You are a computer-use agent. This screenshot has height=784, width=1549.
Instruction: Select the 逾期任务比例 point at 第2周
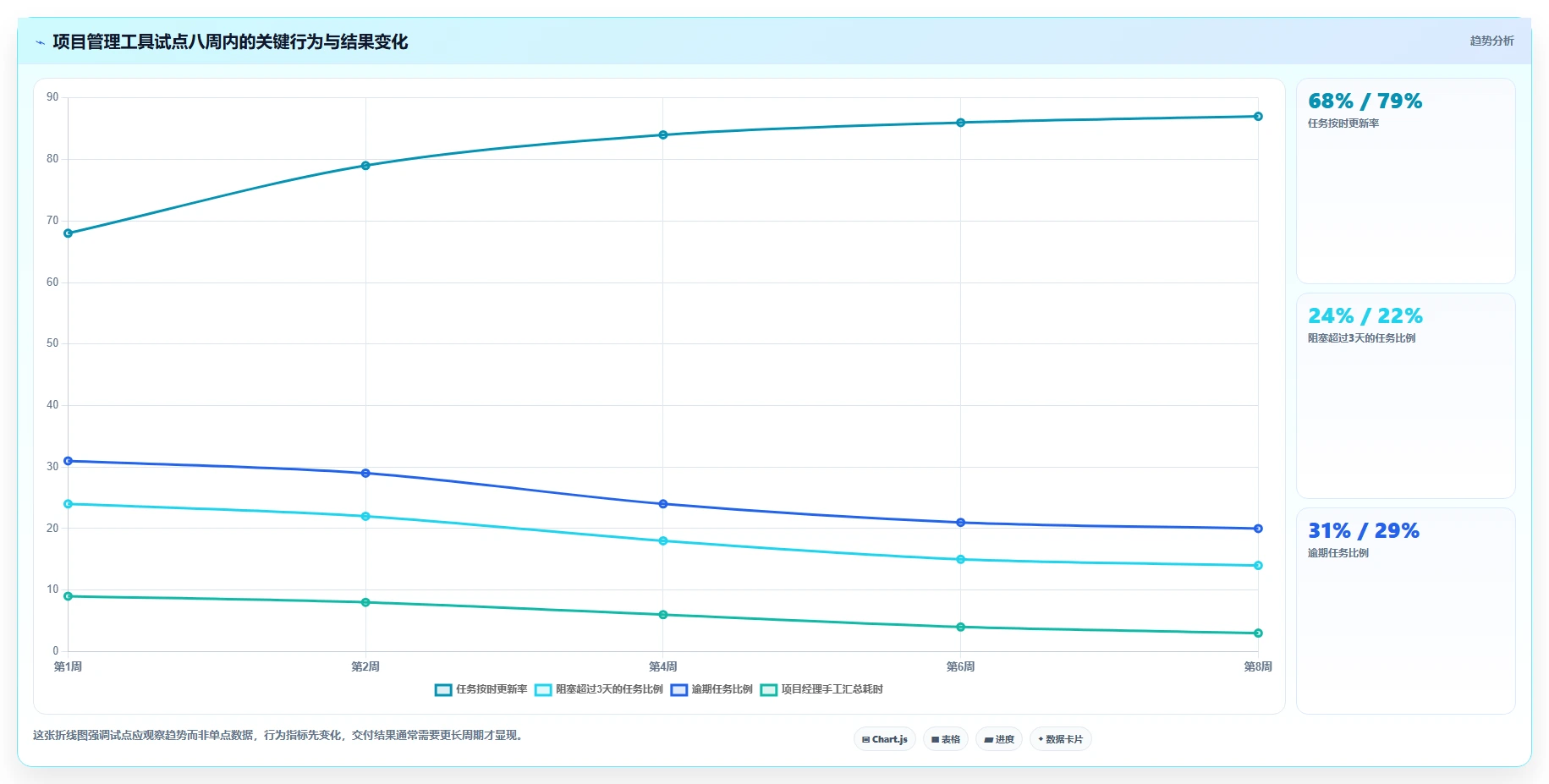pos(365,474)
